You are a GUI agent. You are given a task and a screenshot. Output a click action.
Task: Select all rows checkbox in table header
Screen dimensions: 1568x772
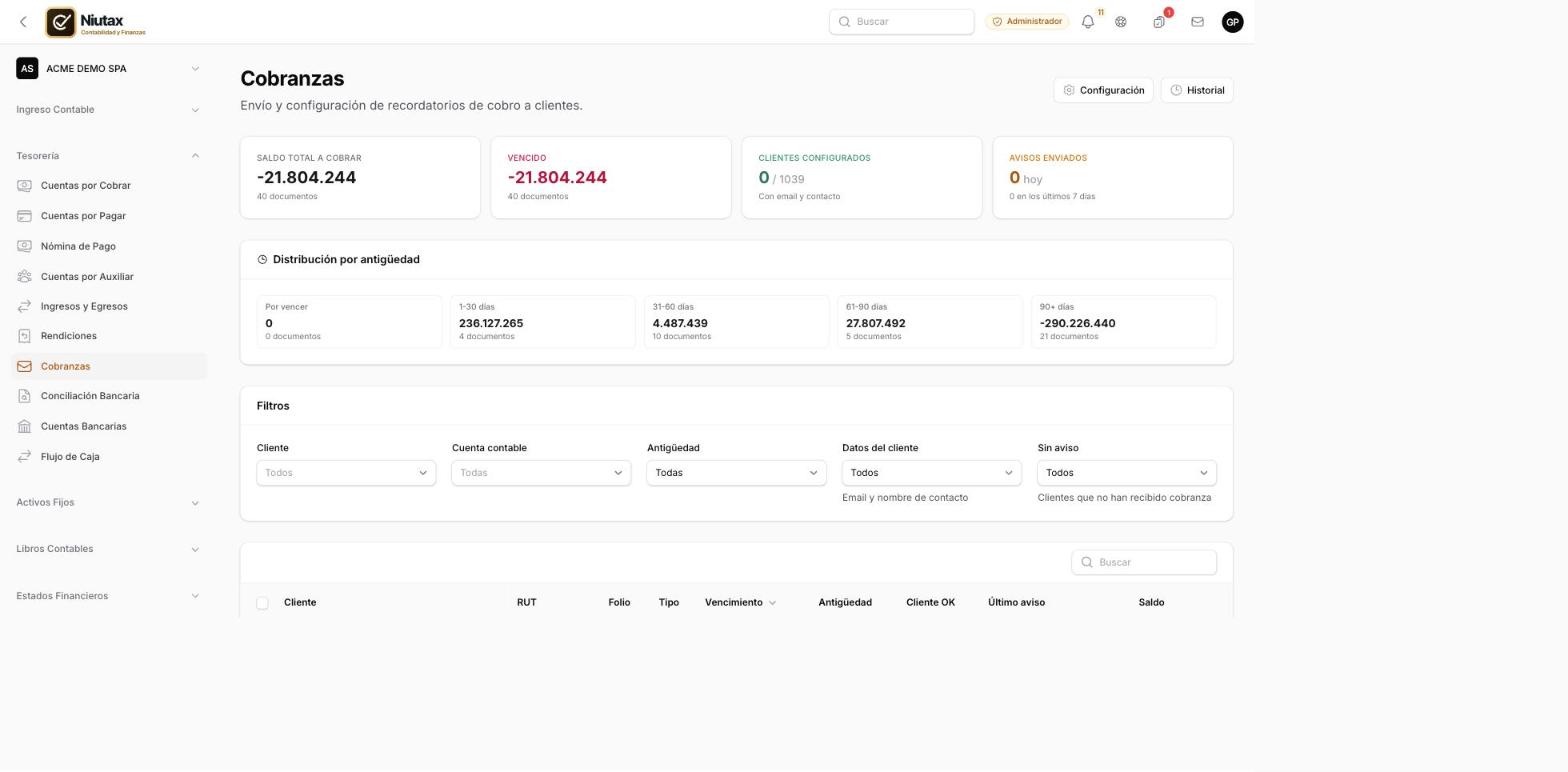pyautogui.click(x=262, y=604)
